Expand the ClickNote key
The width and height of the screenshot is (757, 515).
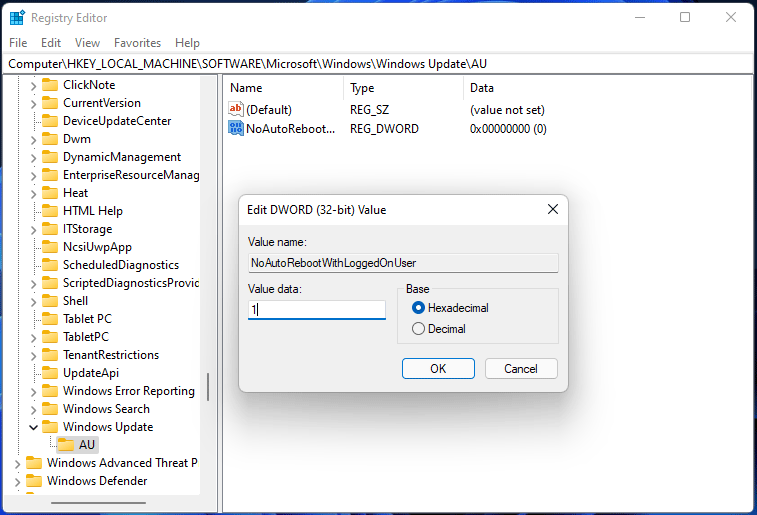[33, 86]
